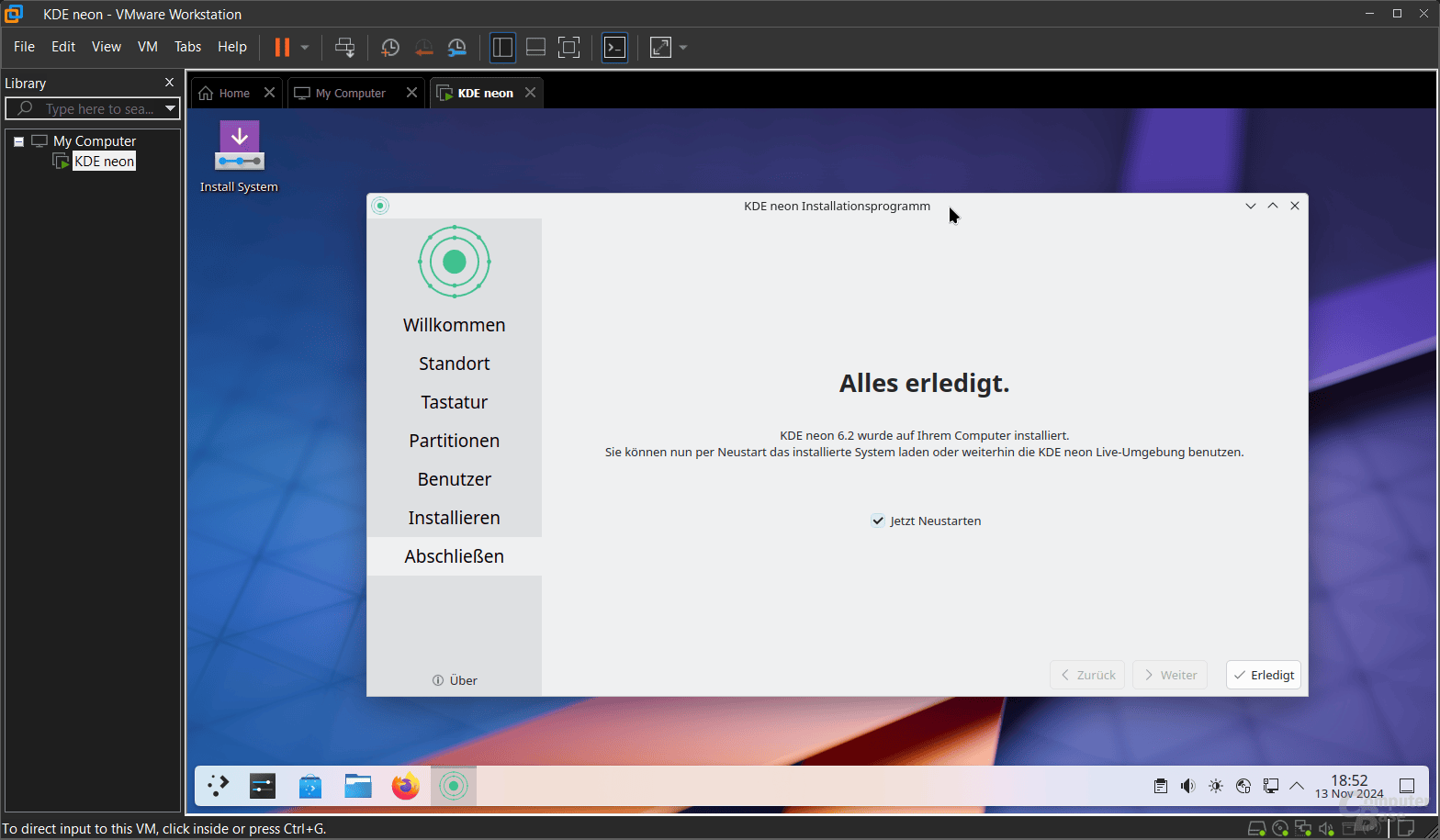This screenshot has height=840, width=1440.
Task: Click the VMware CD/DVD status icon
Action: click(x=1280, y=829)
